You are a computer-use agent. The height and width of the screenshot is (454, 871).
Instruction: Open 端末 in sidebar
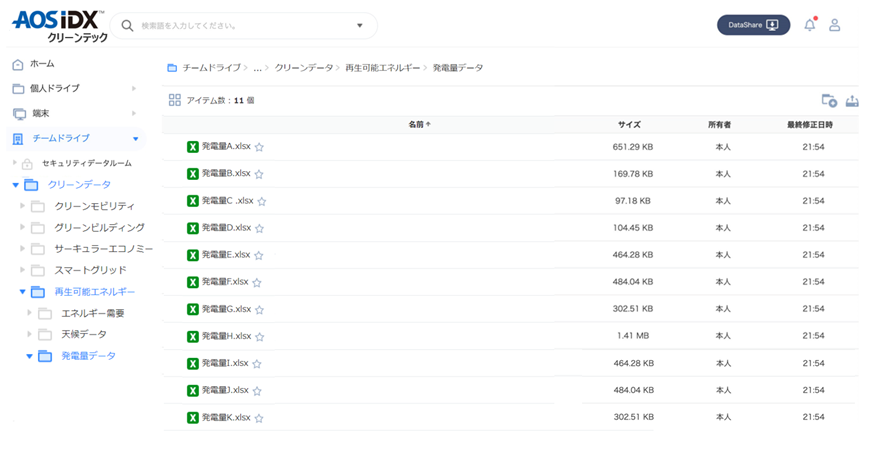click(x=41, y=113)
